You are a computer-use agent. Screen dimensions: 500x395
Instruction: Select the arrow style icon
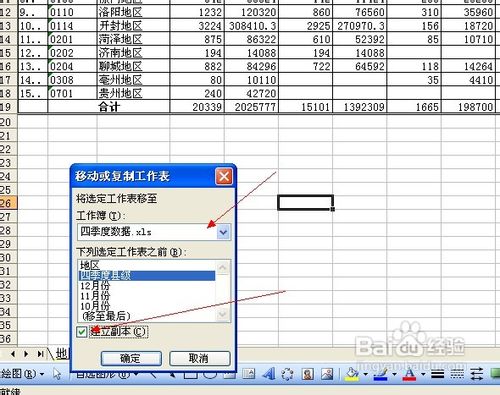[x=477, y=375]
